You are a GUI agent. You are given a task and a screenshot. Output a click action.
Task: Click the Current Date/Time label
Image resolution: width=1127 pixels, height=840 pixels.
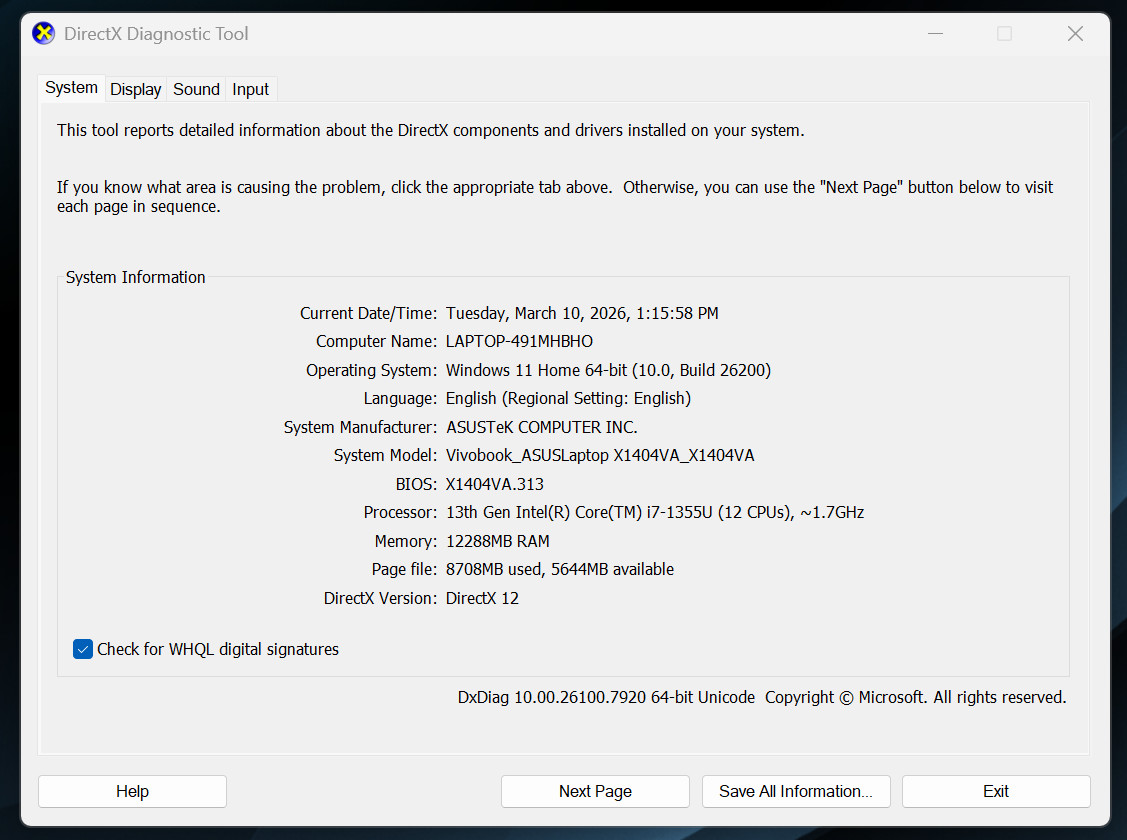pyautogui.click(x=368, y=313)
